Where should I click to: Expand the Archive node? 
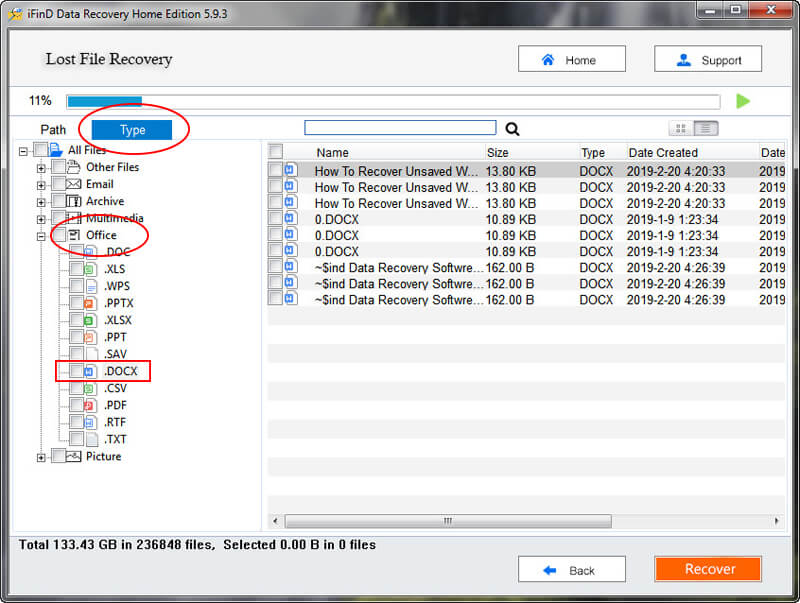41,202
